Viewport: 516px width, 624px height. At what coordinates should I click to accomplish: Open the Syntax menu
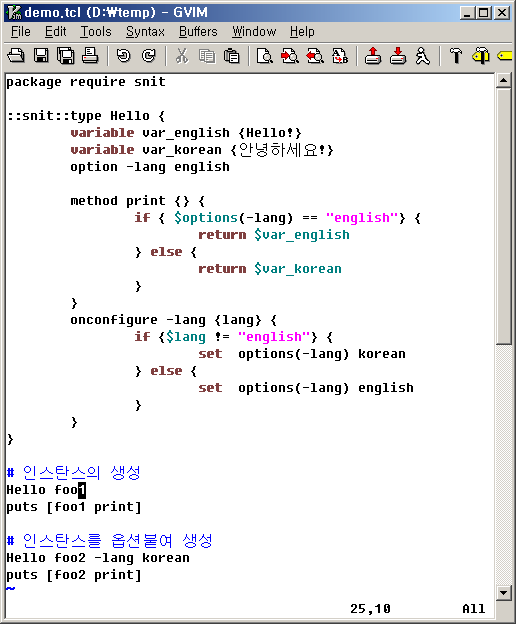point(145,31)
